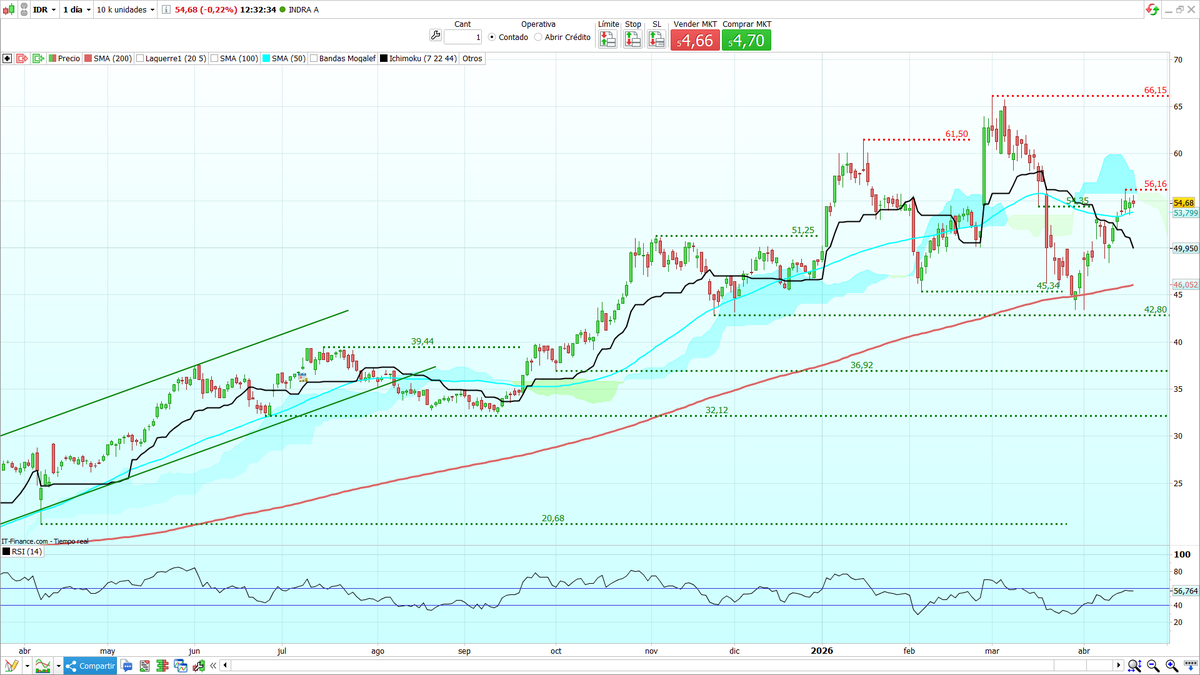Click the 56,764 RSI value label
1200x675 pixels.
pyautogui.click(x=1185, y=591)
